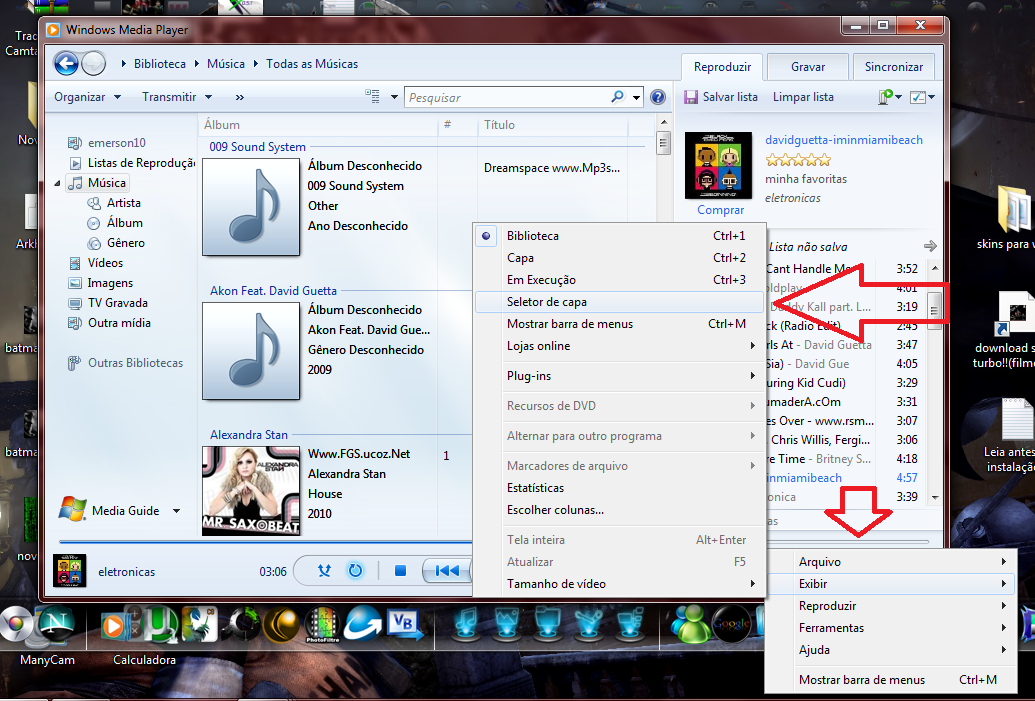Click the Vídeos library icon
The image size is (1035, 701).
tap(76, 263)
